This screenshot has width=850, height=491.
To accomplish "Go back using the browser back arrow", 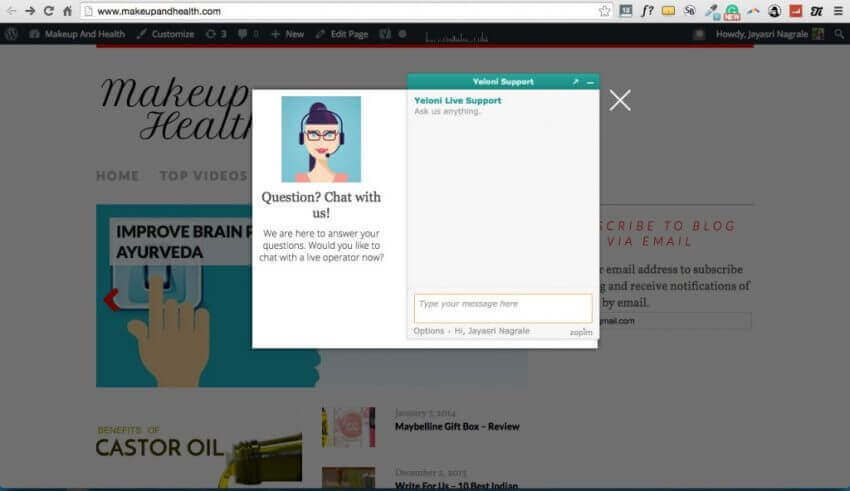I will [x=11, y=11].
